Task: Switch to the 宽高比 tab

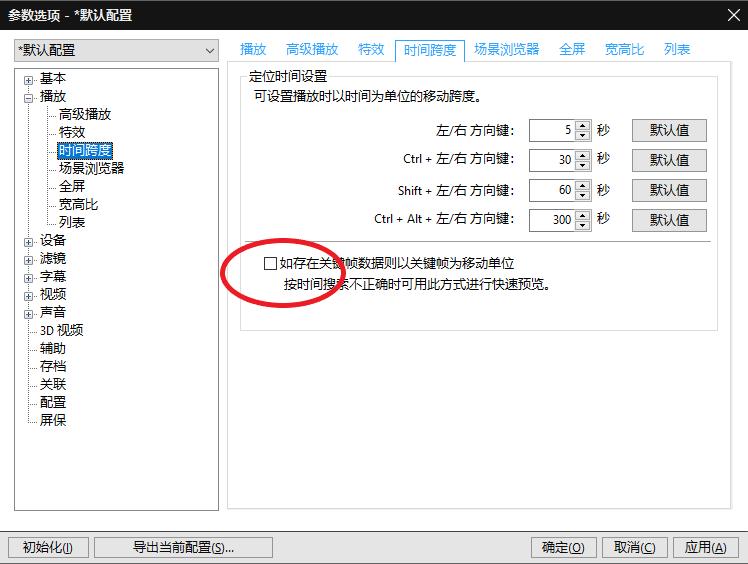Action: coord(624,49)
